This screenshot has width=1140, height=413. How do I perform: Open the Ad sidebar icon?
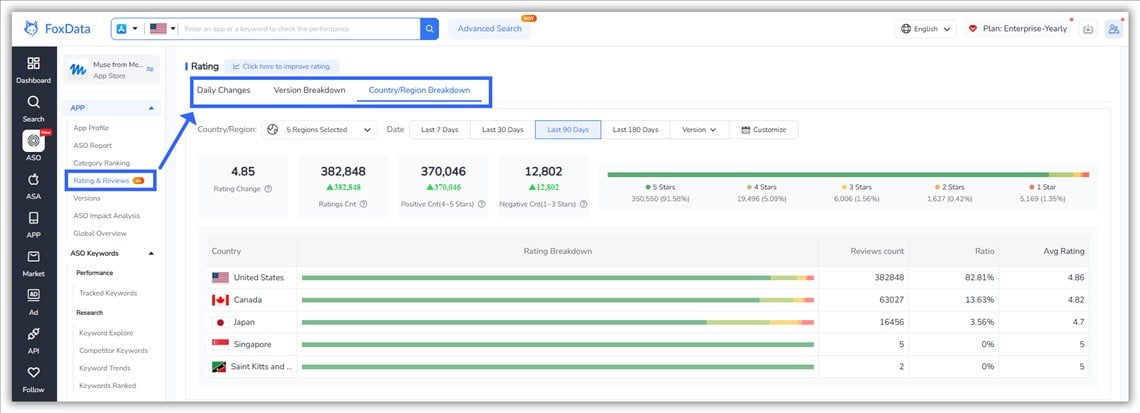point(33,295)
